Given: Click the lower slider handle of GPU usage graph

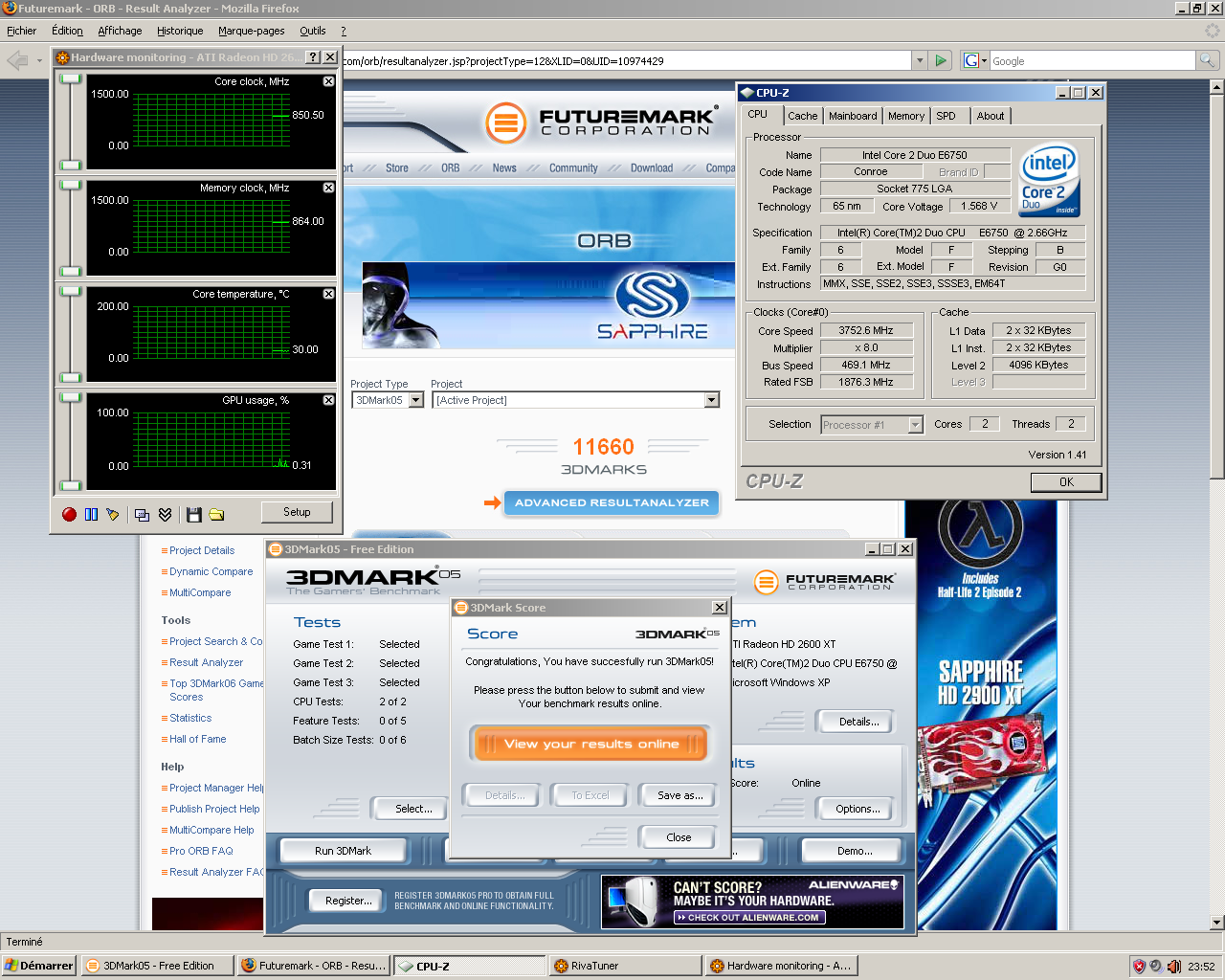Looking at the screenshot, I should point(71,485).
